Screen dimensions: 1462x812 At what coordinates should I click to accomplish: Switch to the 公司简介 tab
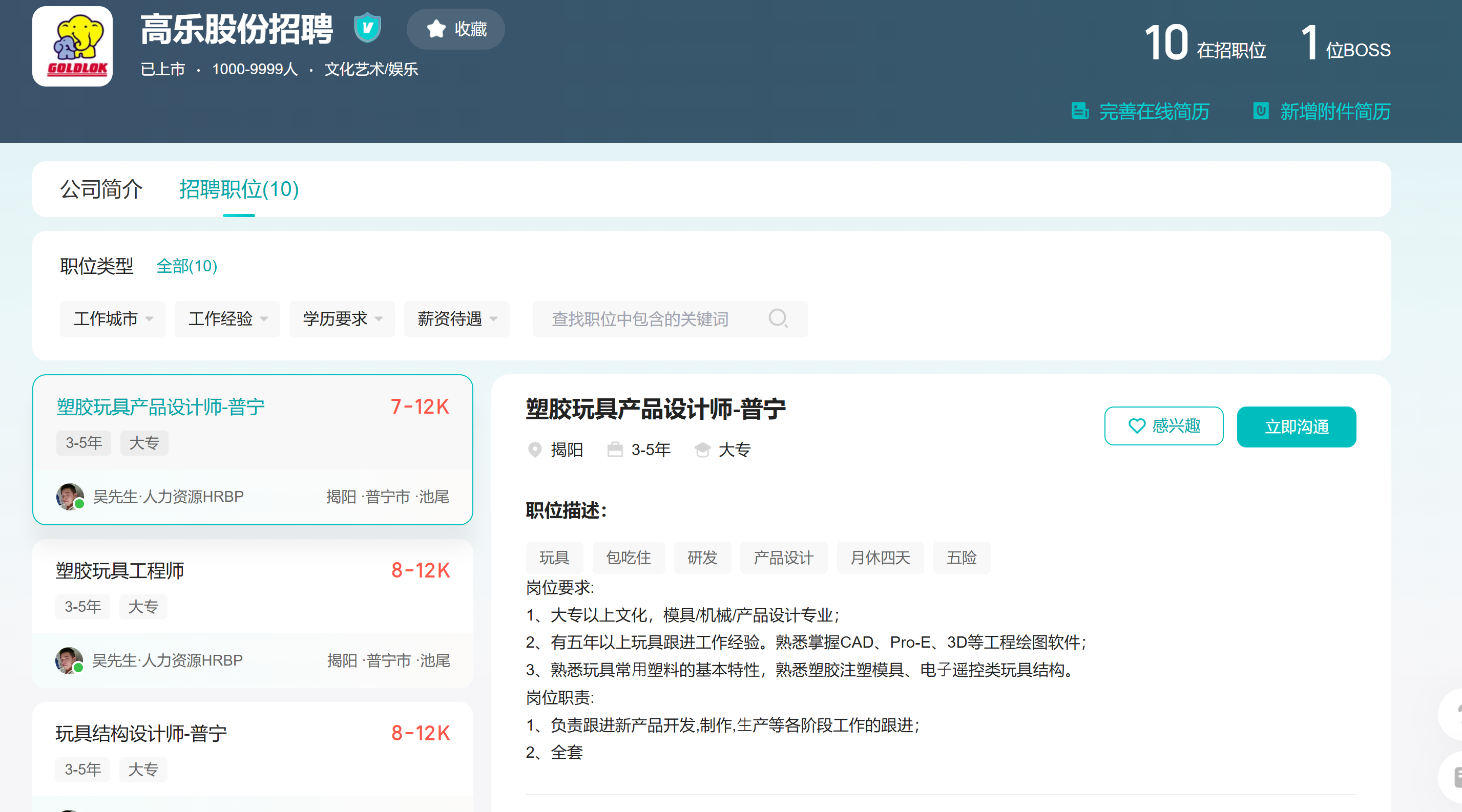[x=101, y=189]
